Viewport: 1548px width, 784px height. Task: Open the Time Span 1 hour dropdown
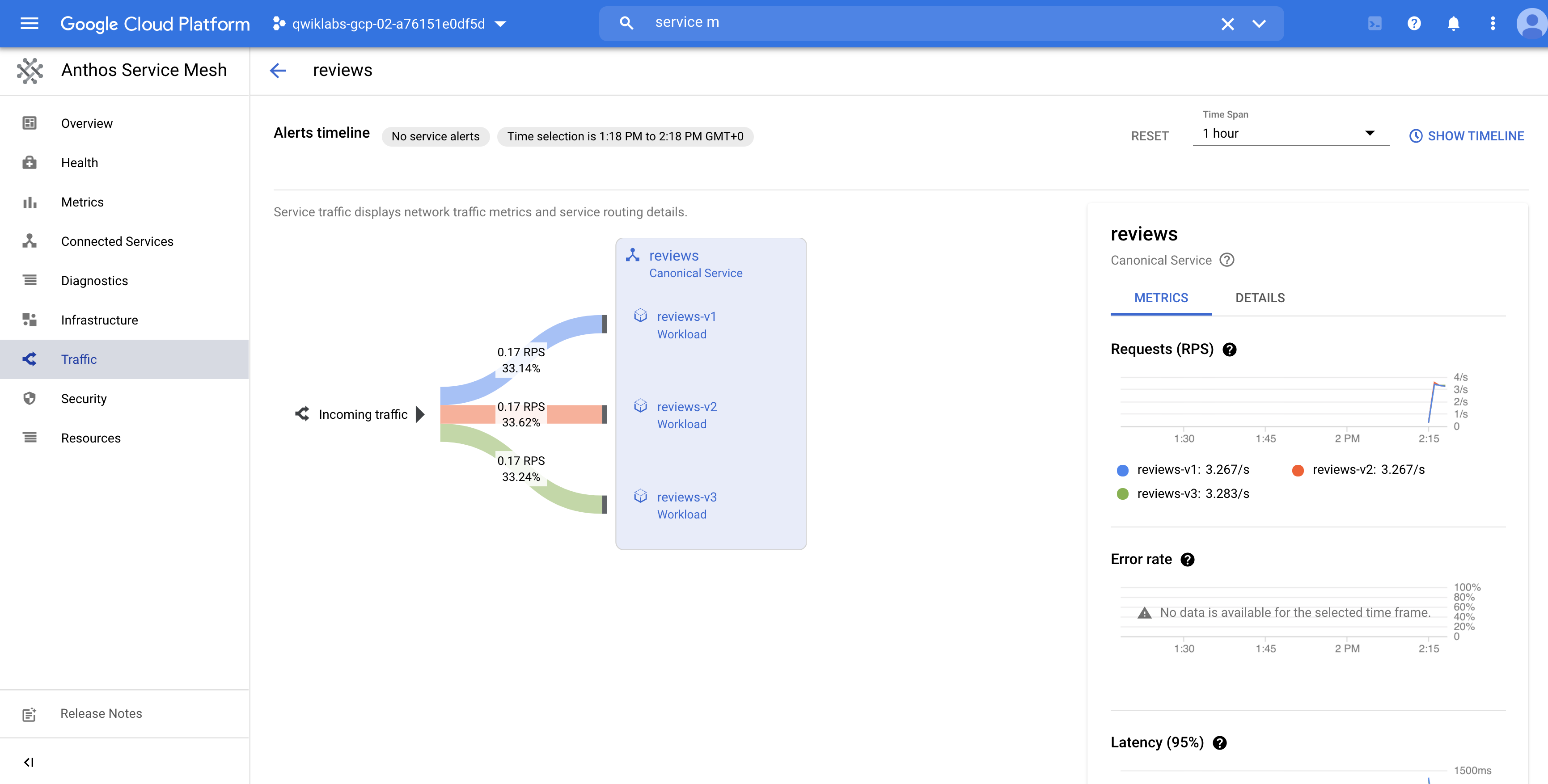click(x=1290, y=133)
